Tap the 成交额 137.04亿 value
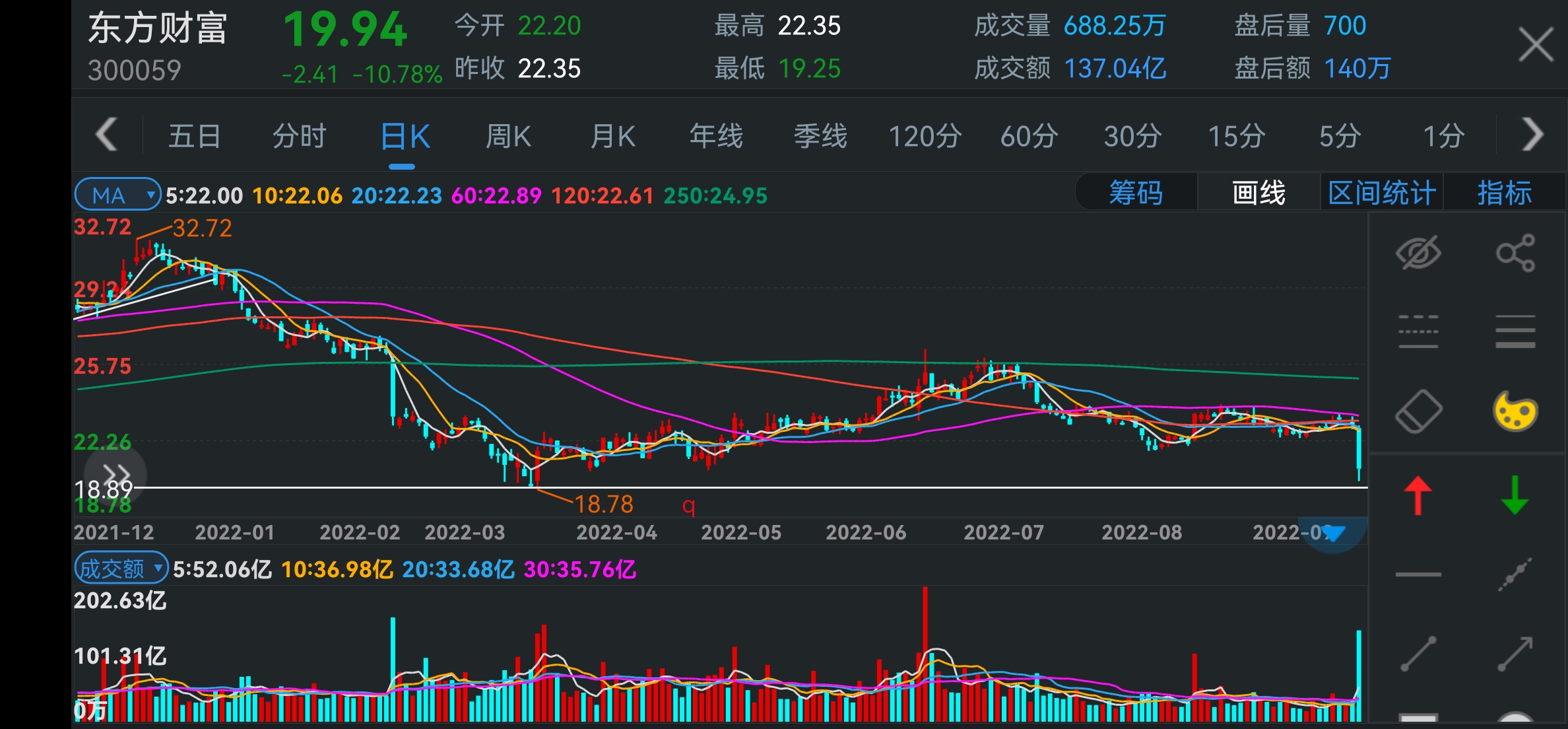This screenshot has width=1568, height=729. pos(1115,69)
